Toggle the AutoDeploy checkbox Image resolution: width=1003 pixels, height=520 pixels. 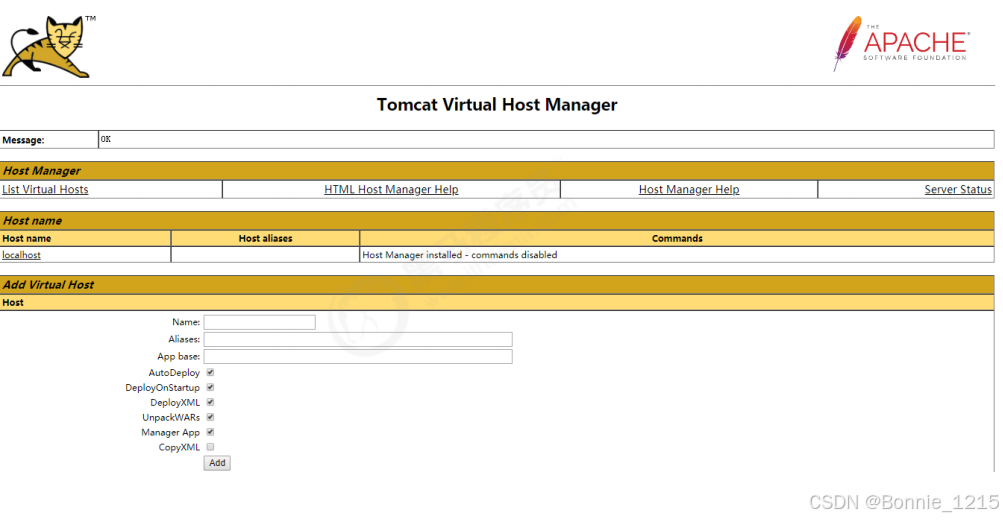pyautogui.click(x=210, y=372)
